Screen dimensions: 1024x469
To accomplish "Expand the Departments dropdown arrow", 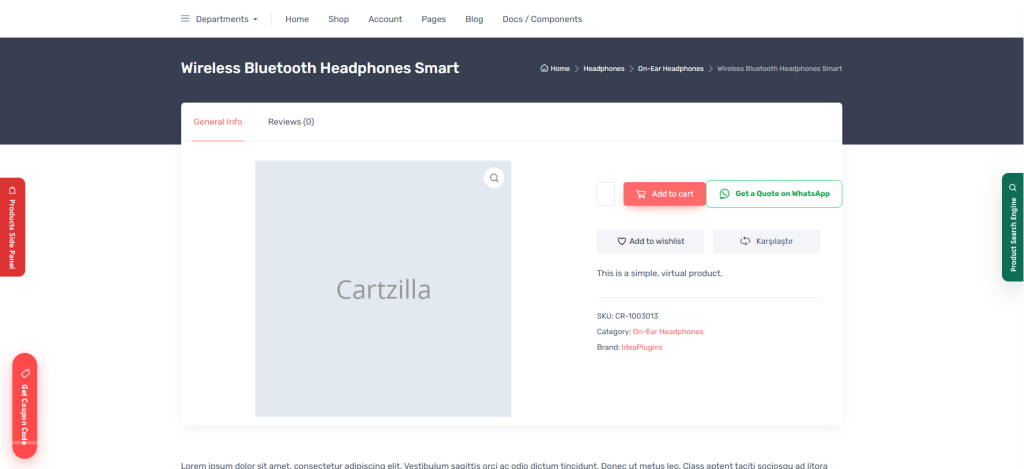I will tap(255, 20).
